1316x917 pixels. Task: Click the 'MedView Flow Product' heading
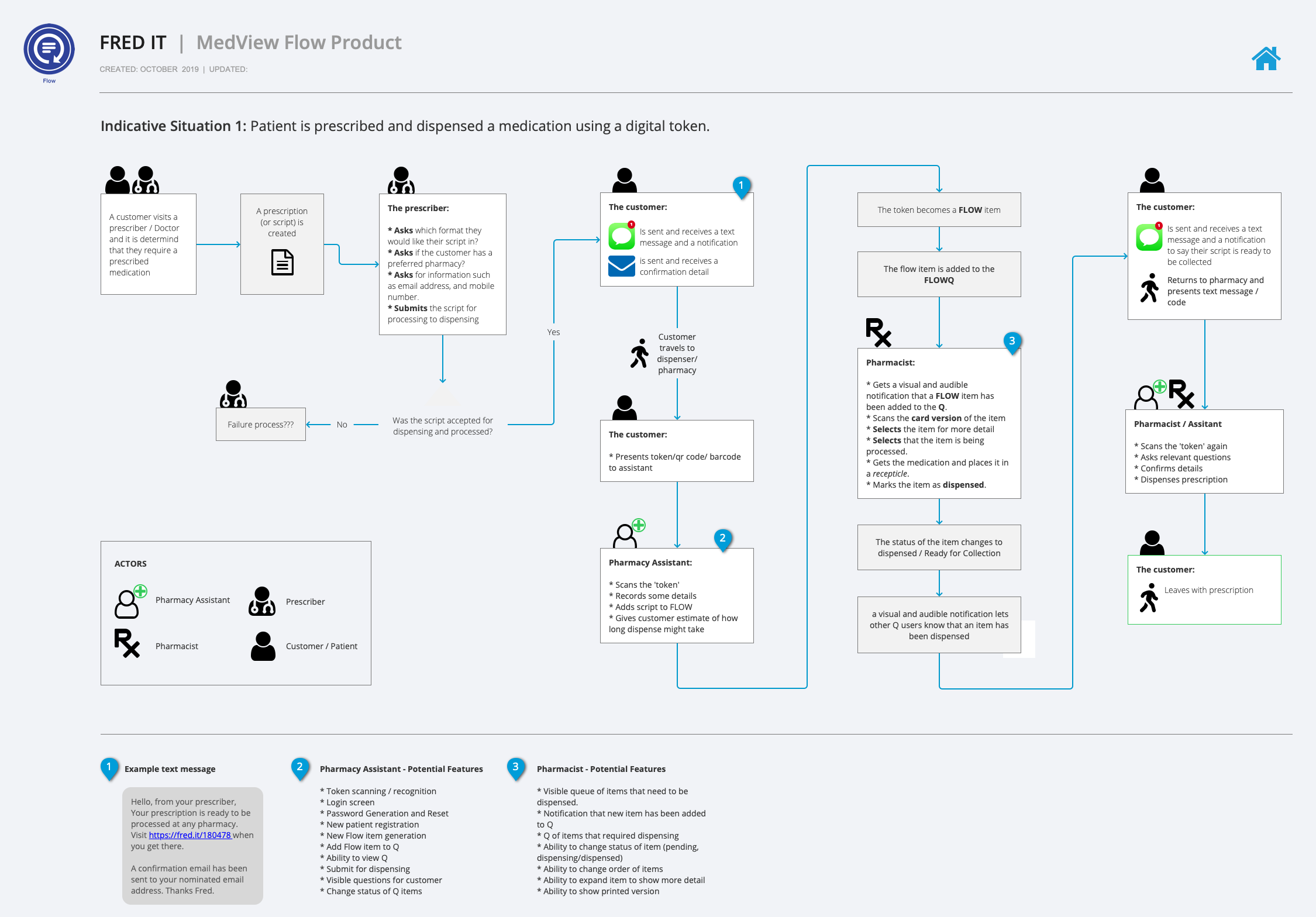pos(299,43)
